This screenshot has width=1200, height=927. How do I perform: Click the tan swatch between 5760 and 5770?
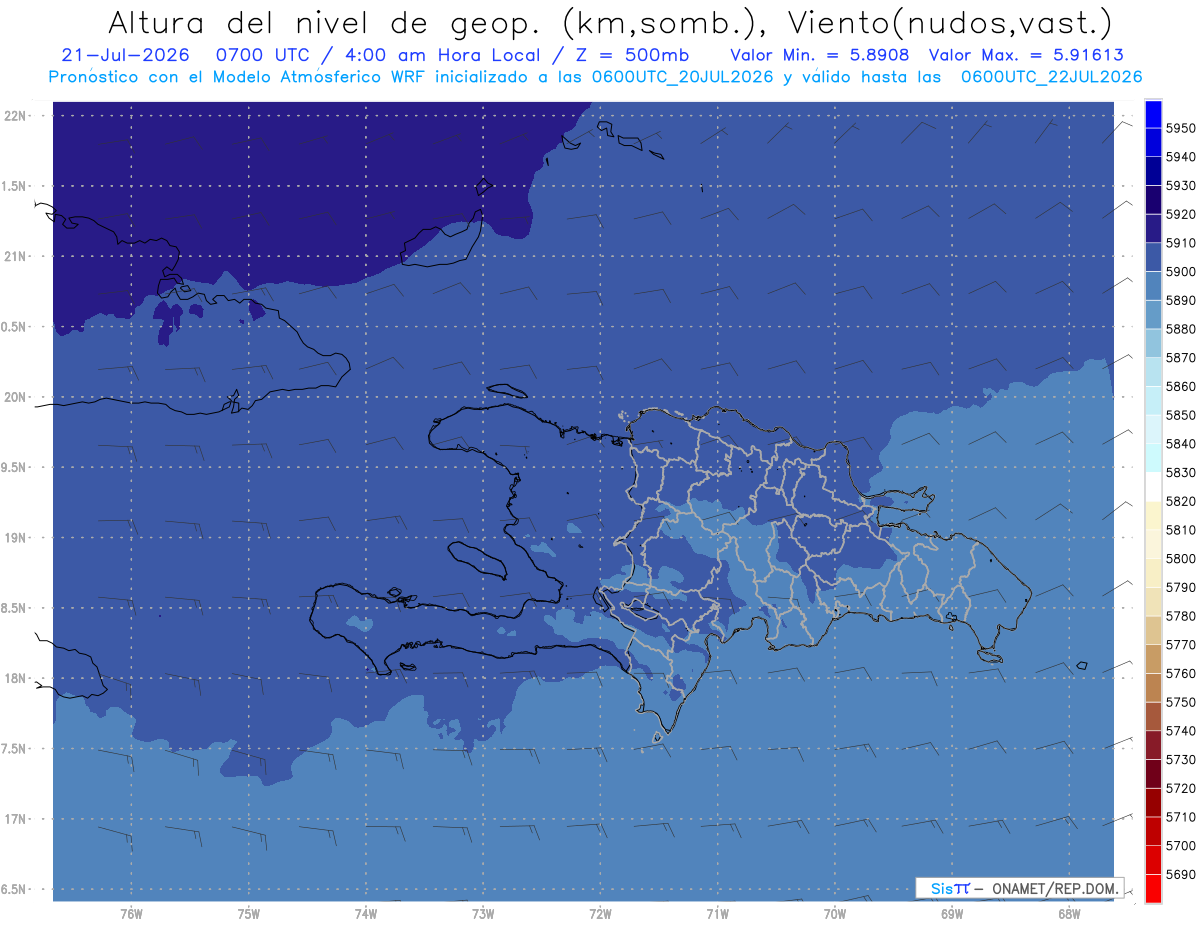(x=1153, y=659)
